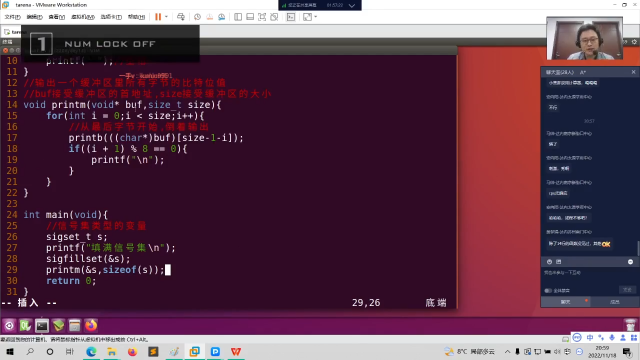Open the Files manager icon in Ubuntu dock
The height and width of the screenshot is (360, 640).
75,325
